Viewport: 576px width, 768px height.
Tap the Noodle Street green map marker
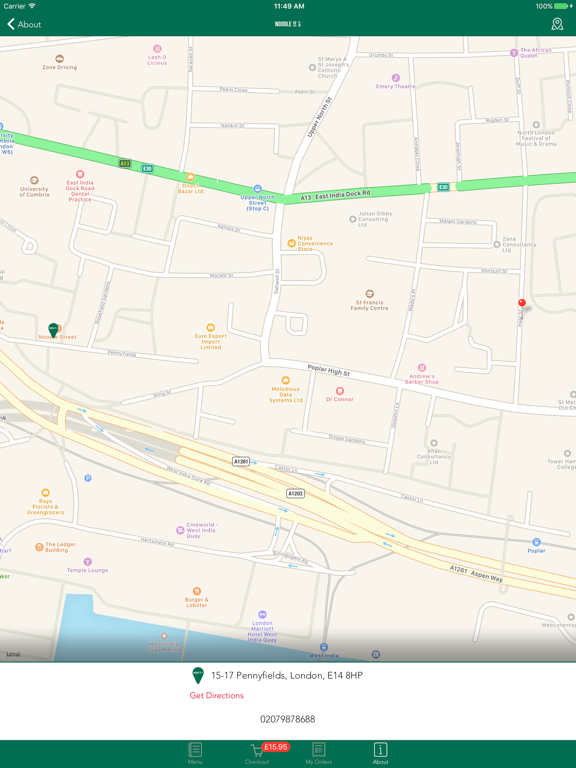pyautogui.click(x=53, y=330)
